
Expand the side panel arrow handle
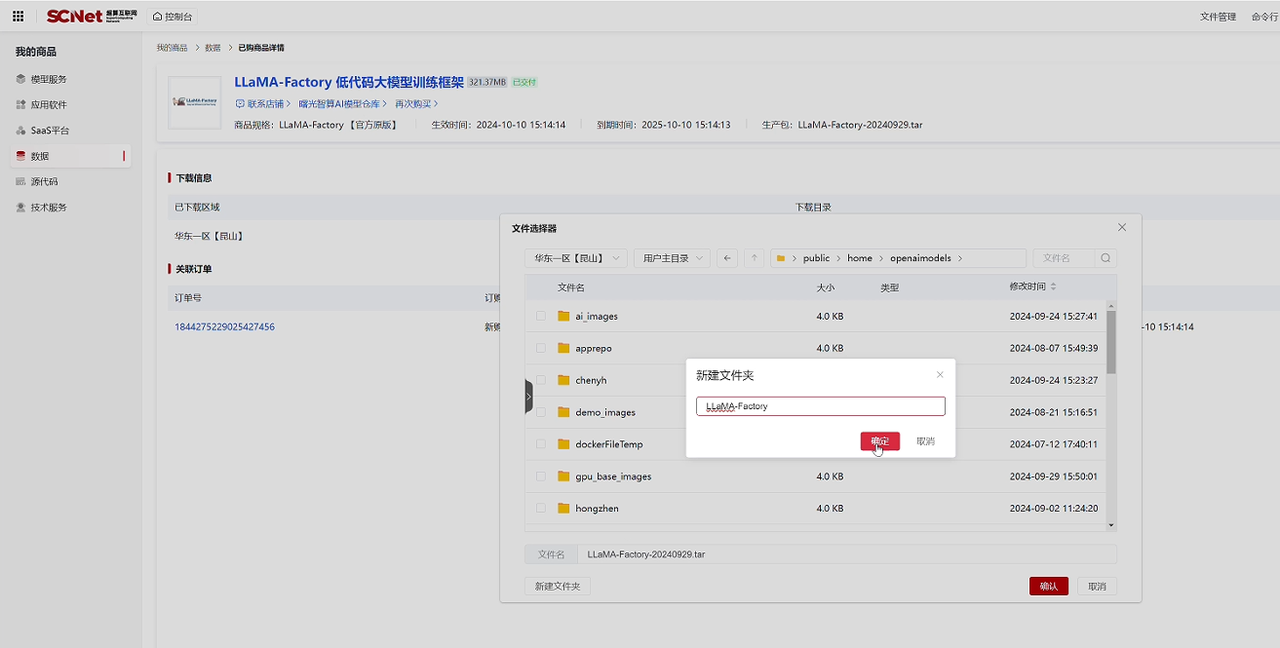click(x=529, y=397)
